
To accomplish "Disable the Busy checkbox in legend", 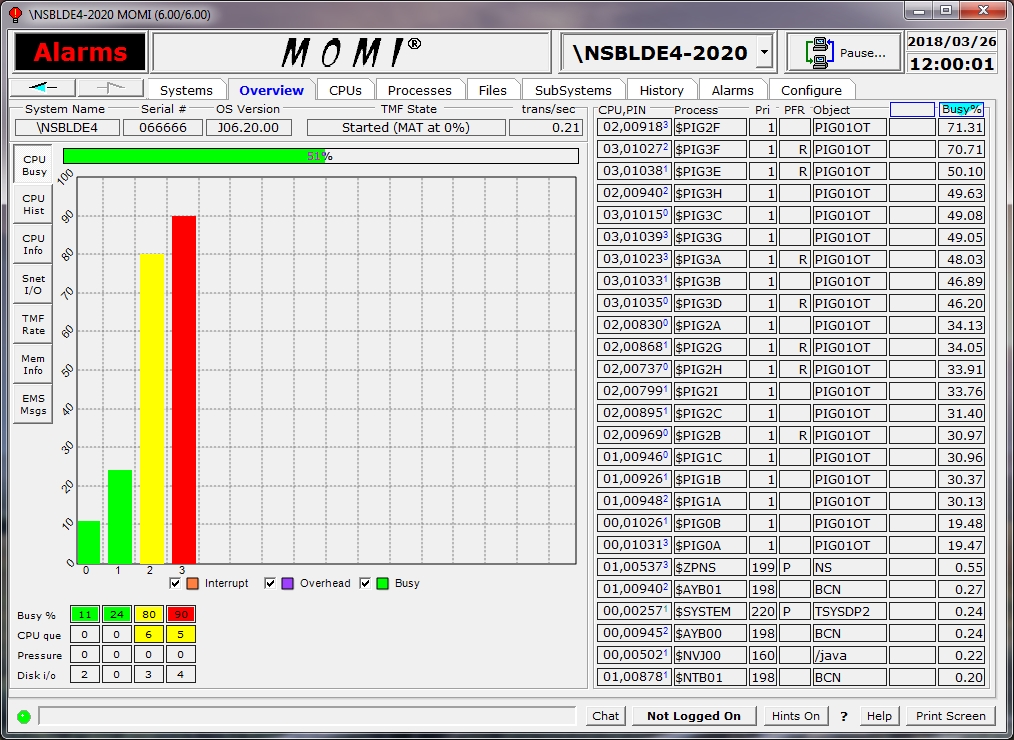I will pyautogui.click(x=365, y=583).
